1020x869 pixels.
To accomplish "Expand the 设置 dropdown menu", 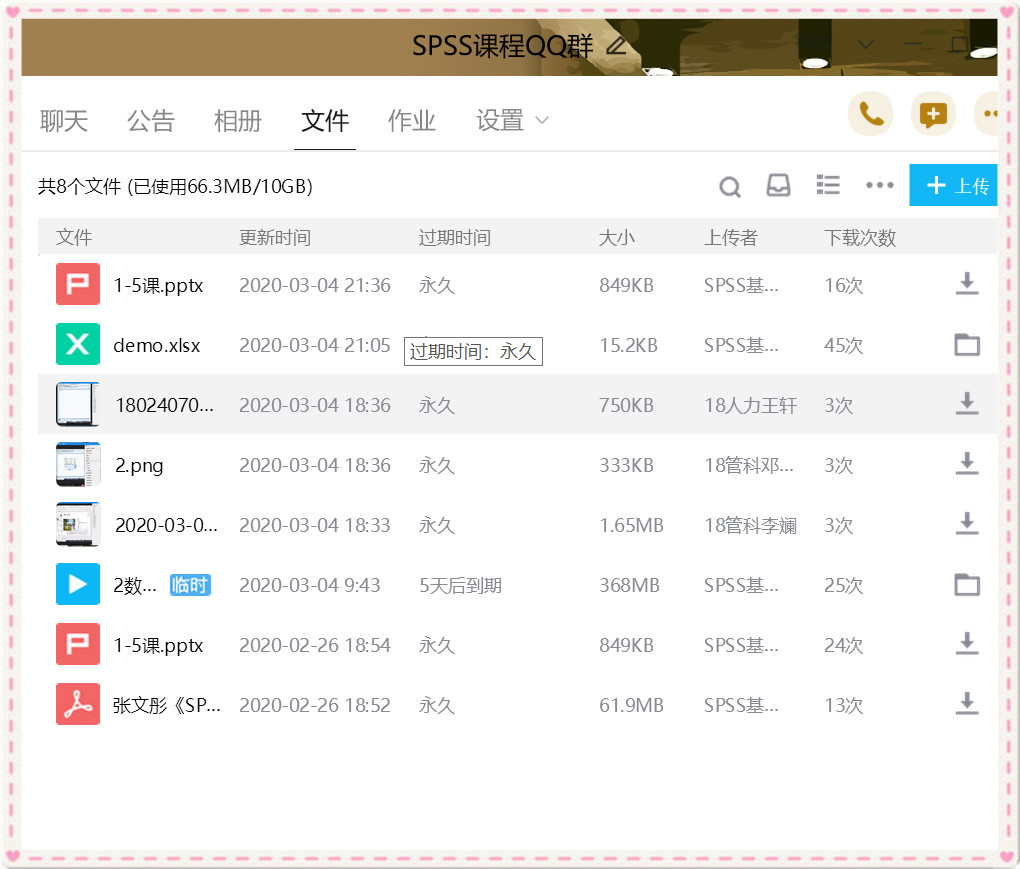I will 513,121.
